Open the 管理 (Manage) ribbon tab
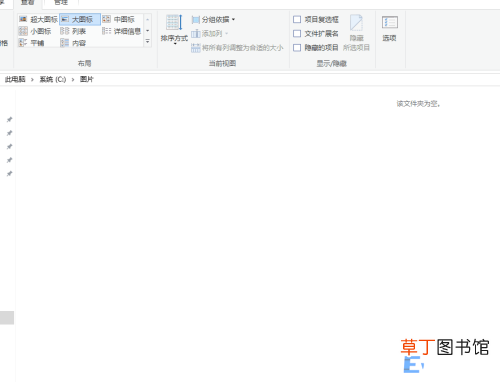500x382 pixels. tap(61, 3)
